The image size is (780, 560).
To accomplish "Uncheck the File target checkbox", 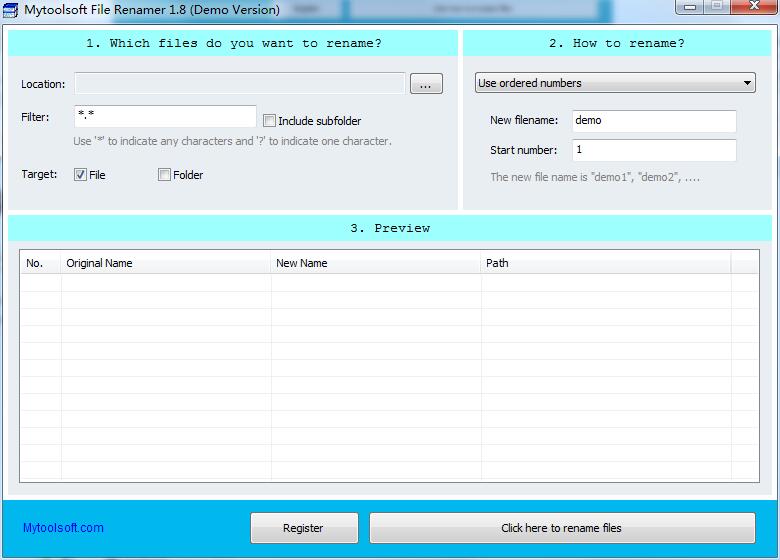I will pos(80,175).
